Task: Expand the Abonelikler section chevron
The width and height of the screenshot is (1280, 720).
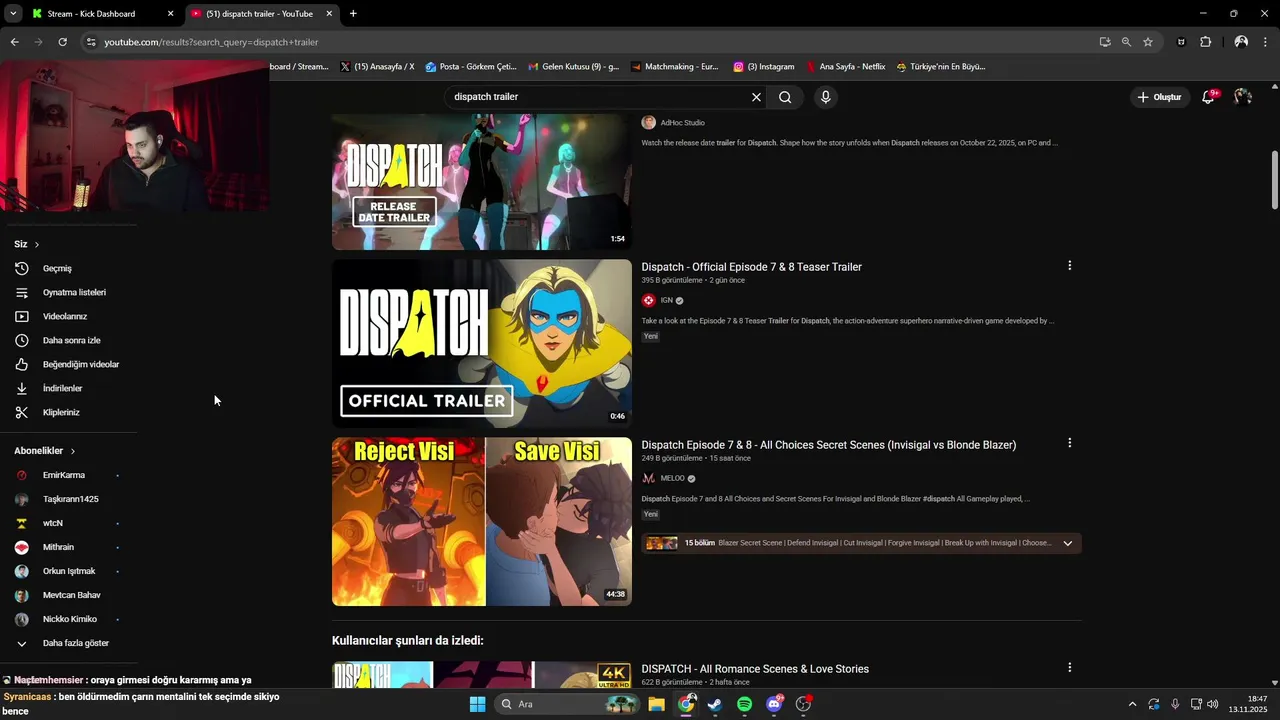Action: point(73,451)
